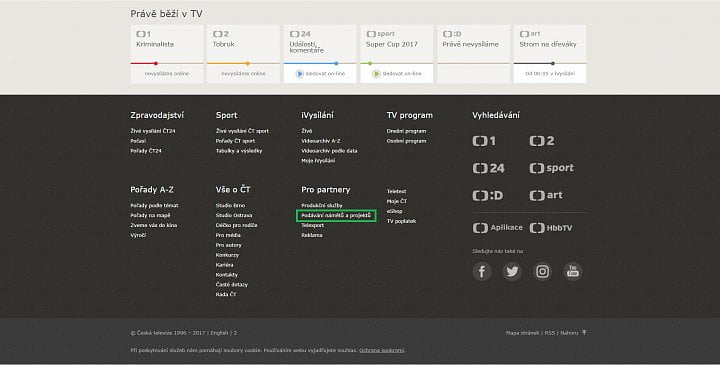720x365 pixels.
Task: Open Tabulky a výsledky link
Action: pos(239,151)
